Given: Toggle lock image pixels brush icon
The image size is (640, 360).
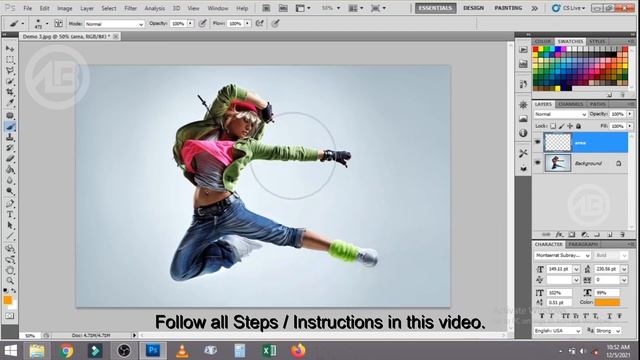Looking at the screenshot, I should click(562, 126).
